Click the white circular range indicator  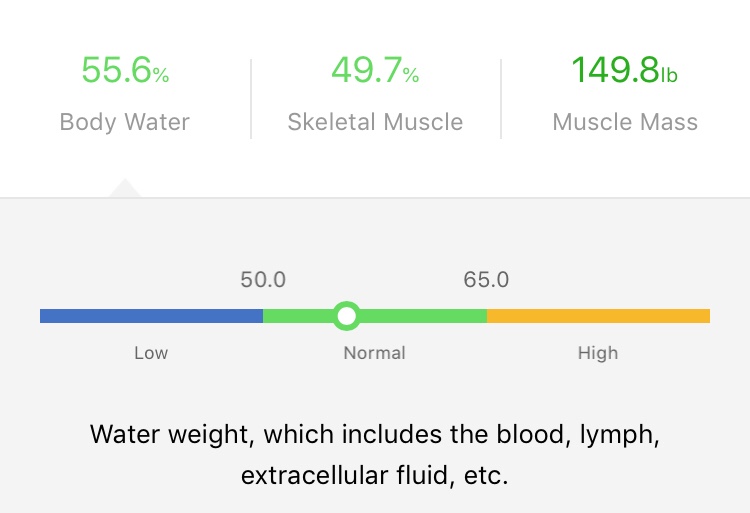346,316
